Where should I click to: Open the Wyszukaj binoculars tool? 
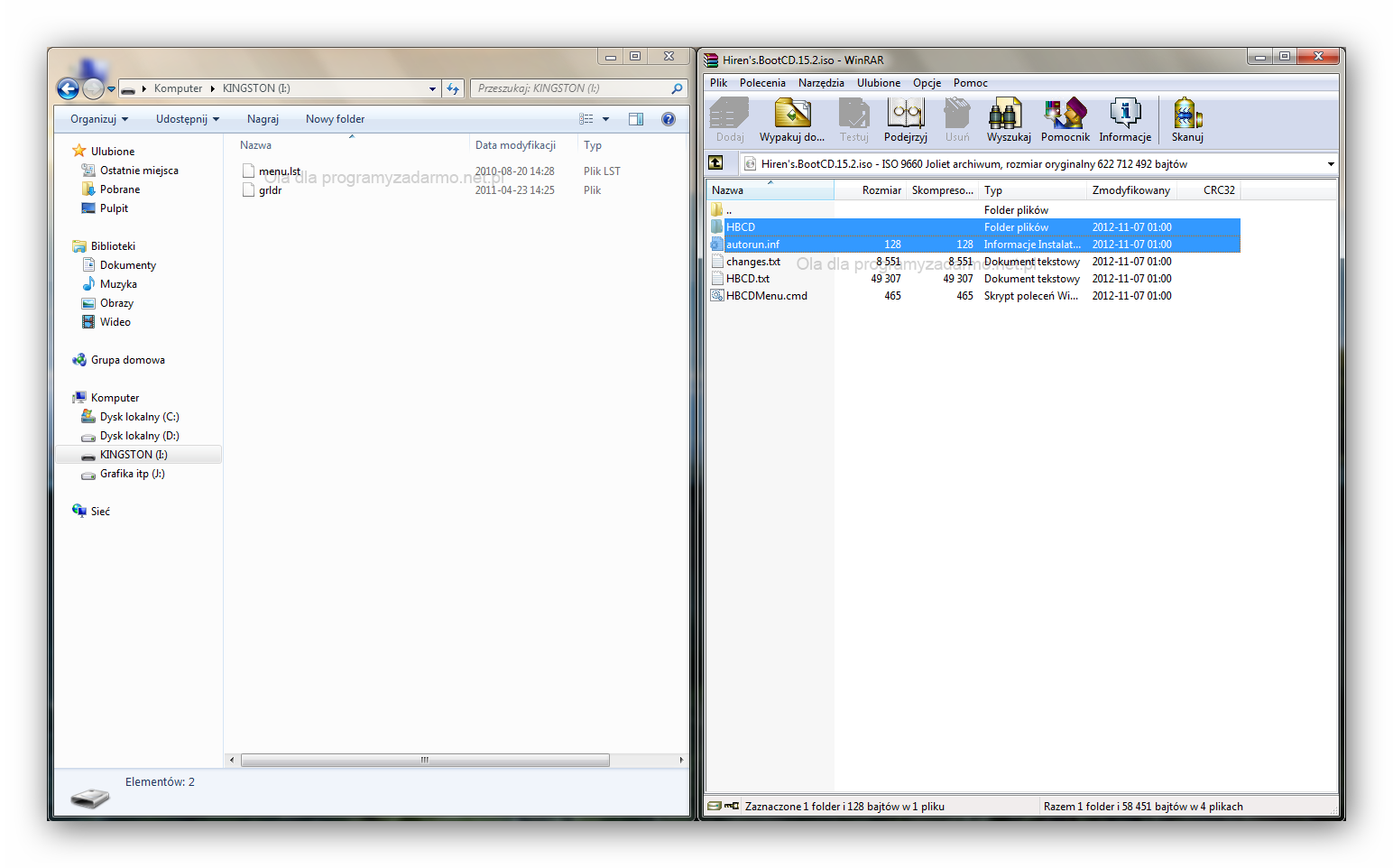tap(1009, 120)
